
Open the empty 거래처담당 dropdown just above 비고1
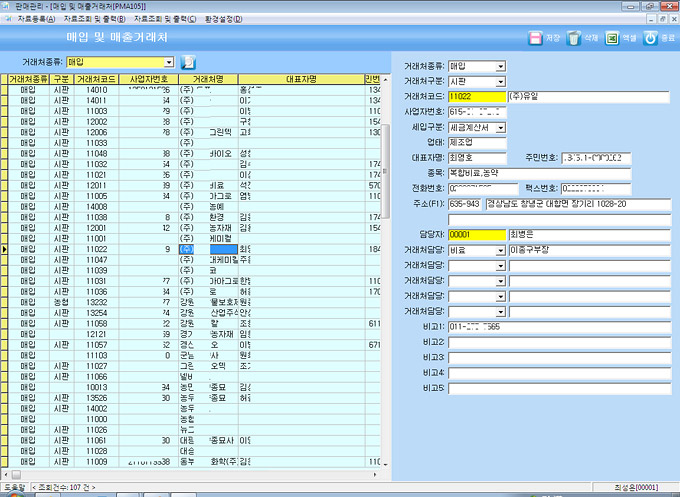pyautogui.click(x=501, y=312)
